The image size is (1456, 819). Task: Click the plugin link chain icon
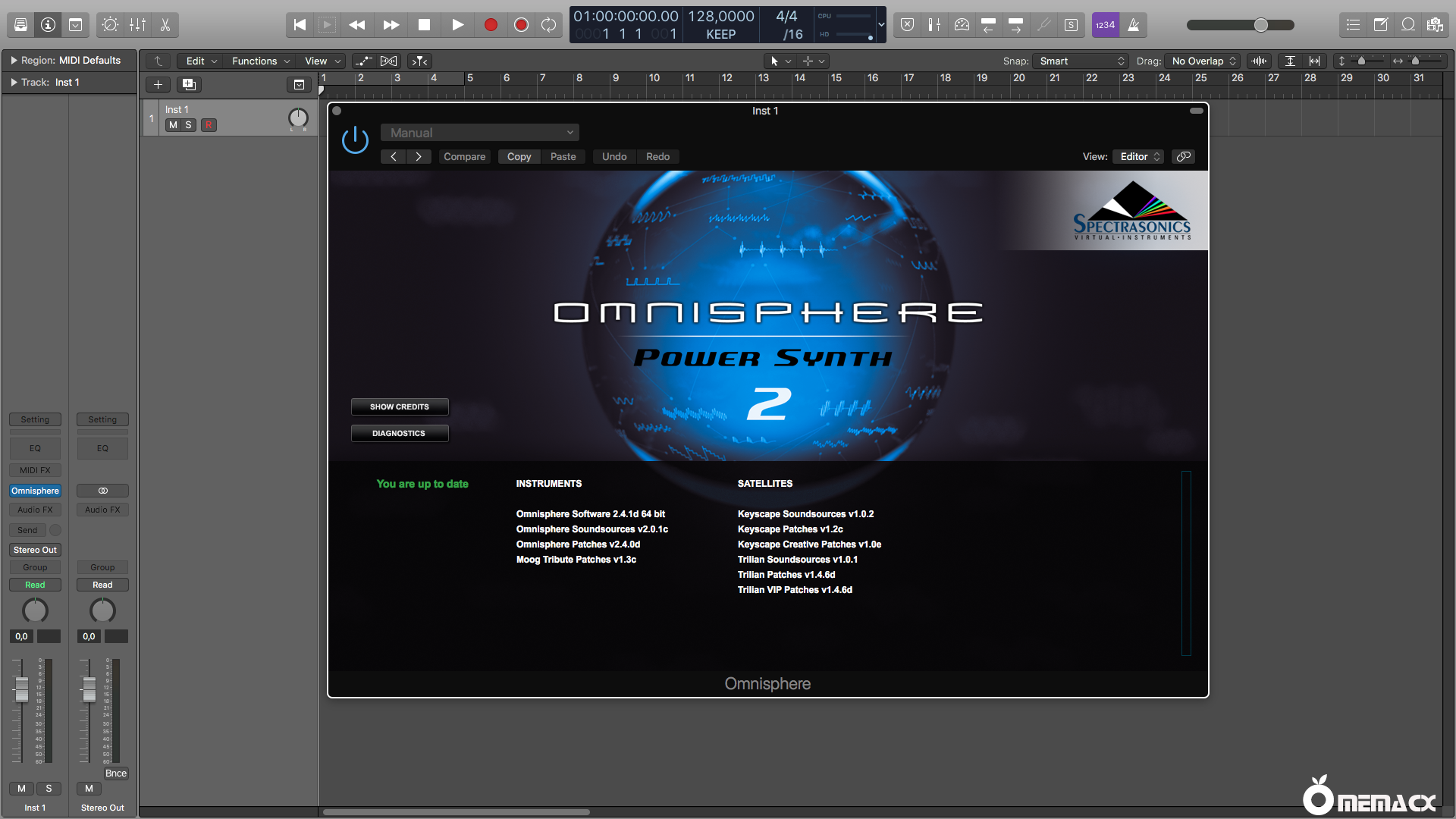point(1183,156)
